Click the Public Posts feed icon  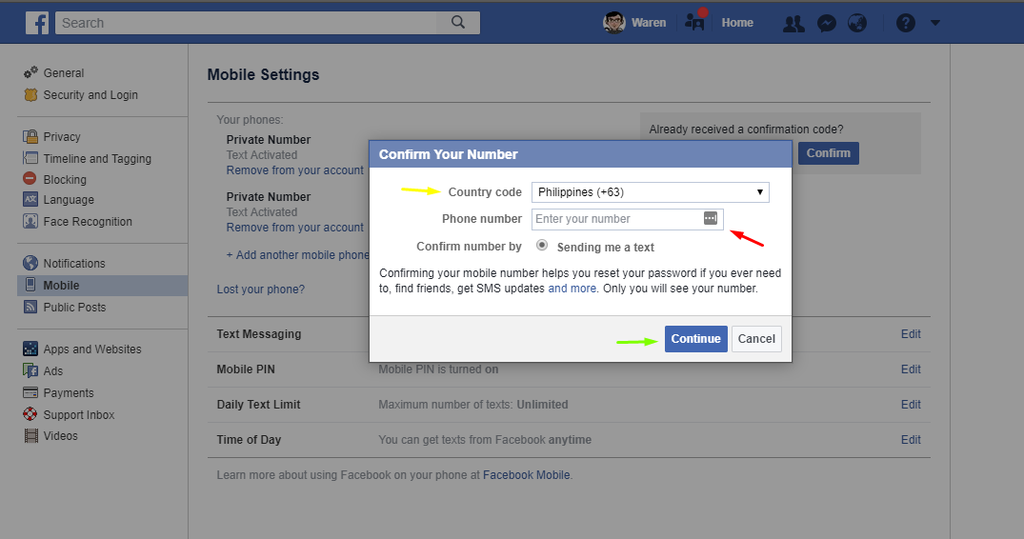tap(31, 306)
